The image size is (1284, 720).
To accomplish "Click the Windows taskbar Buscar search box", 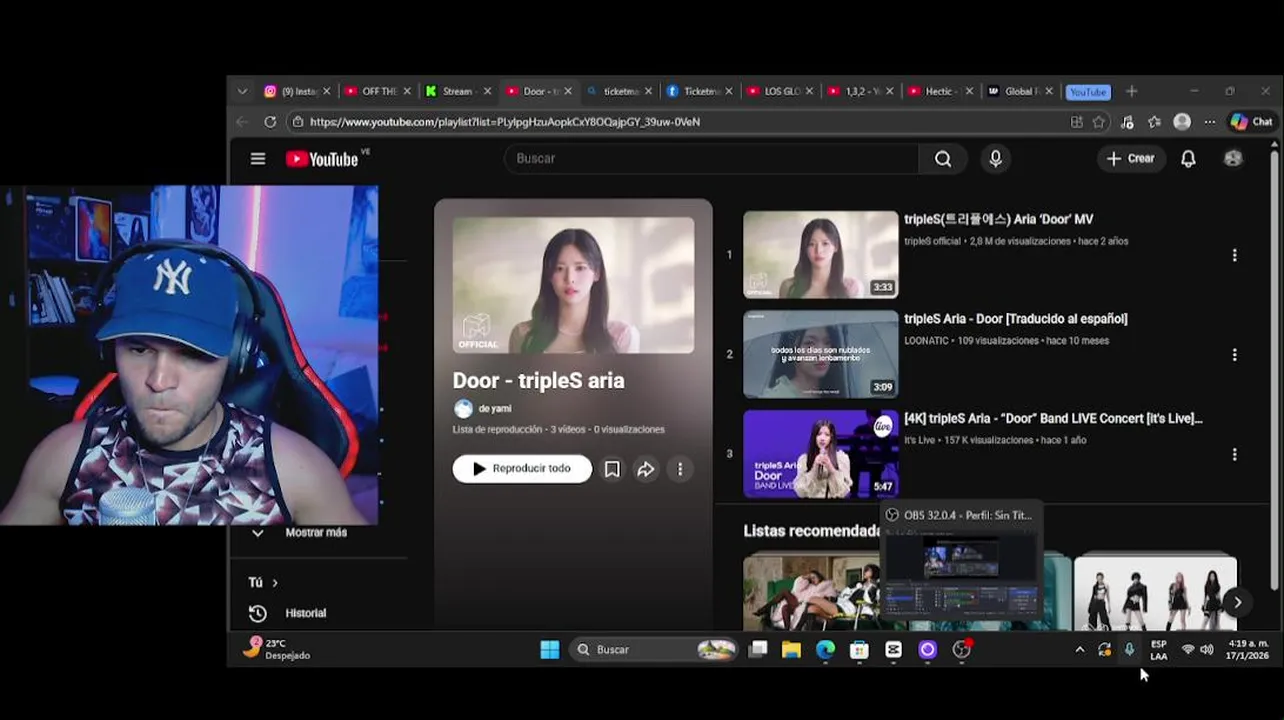I will [653, 650].
